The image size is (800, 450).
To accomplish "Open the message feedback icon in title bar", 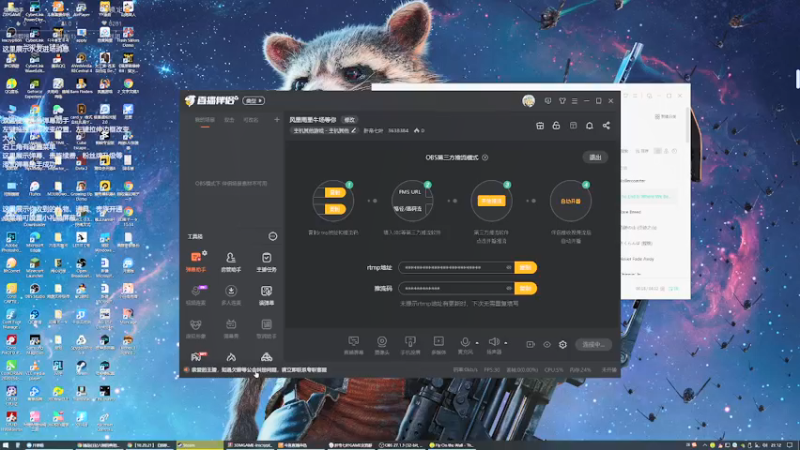I will click(547, 101).
